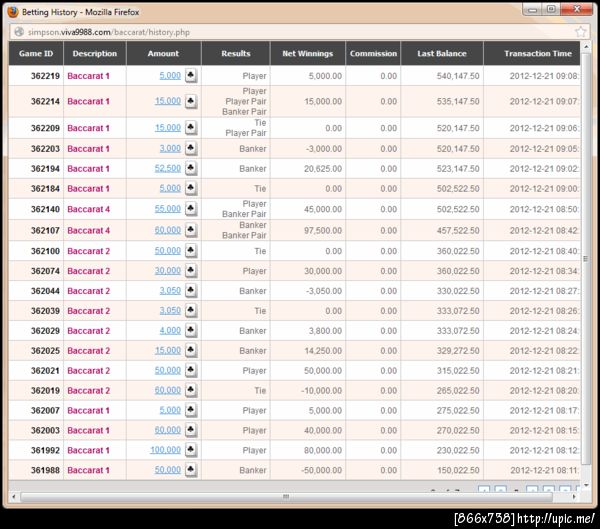This screenshot has height=529, width=600.
Task: Click card icon in row 362219
Action: point(191,75)
